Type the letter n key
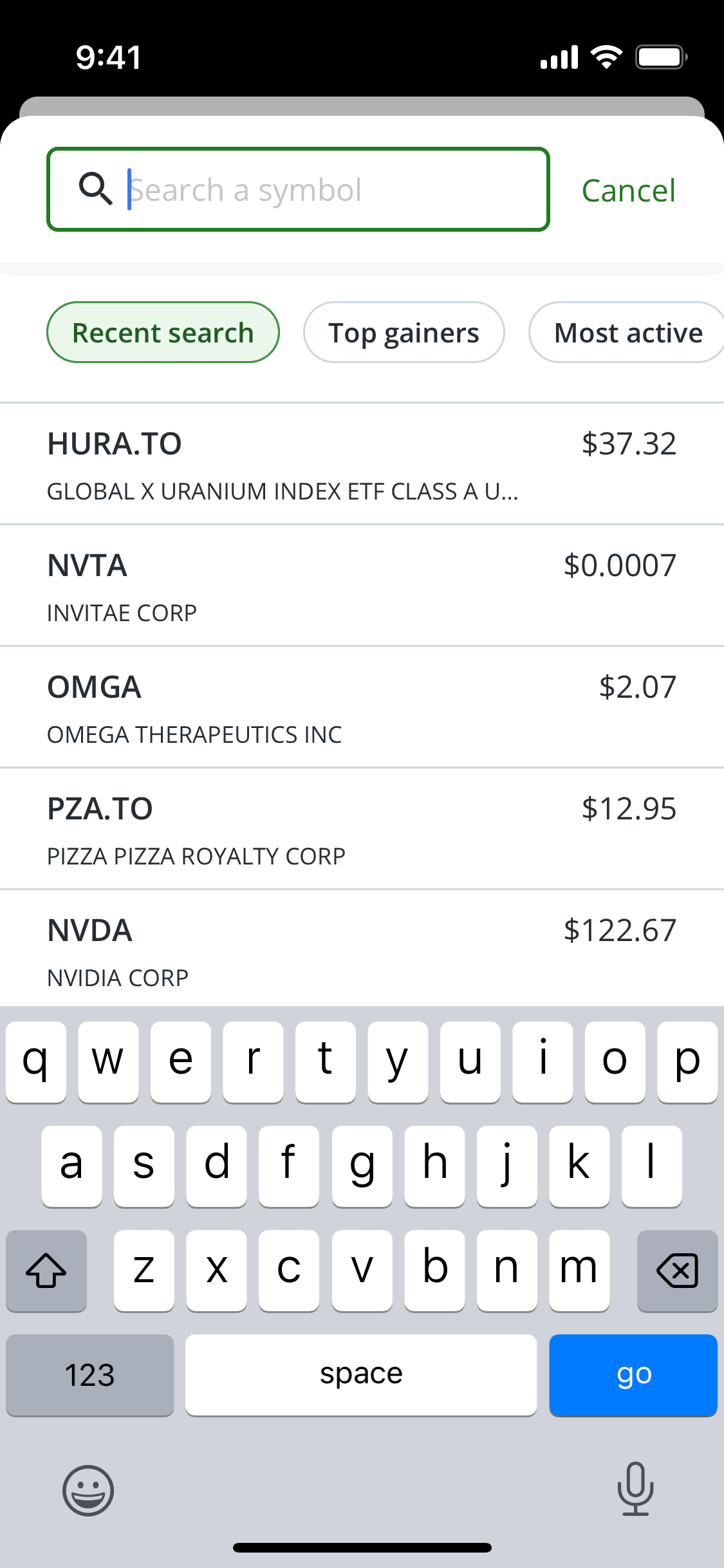The width and height of the screenshot is (724, 1568). (506, 1270)
